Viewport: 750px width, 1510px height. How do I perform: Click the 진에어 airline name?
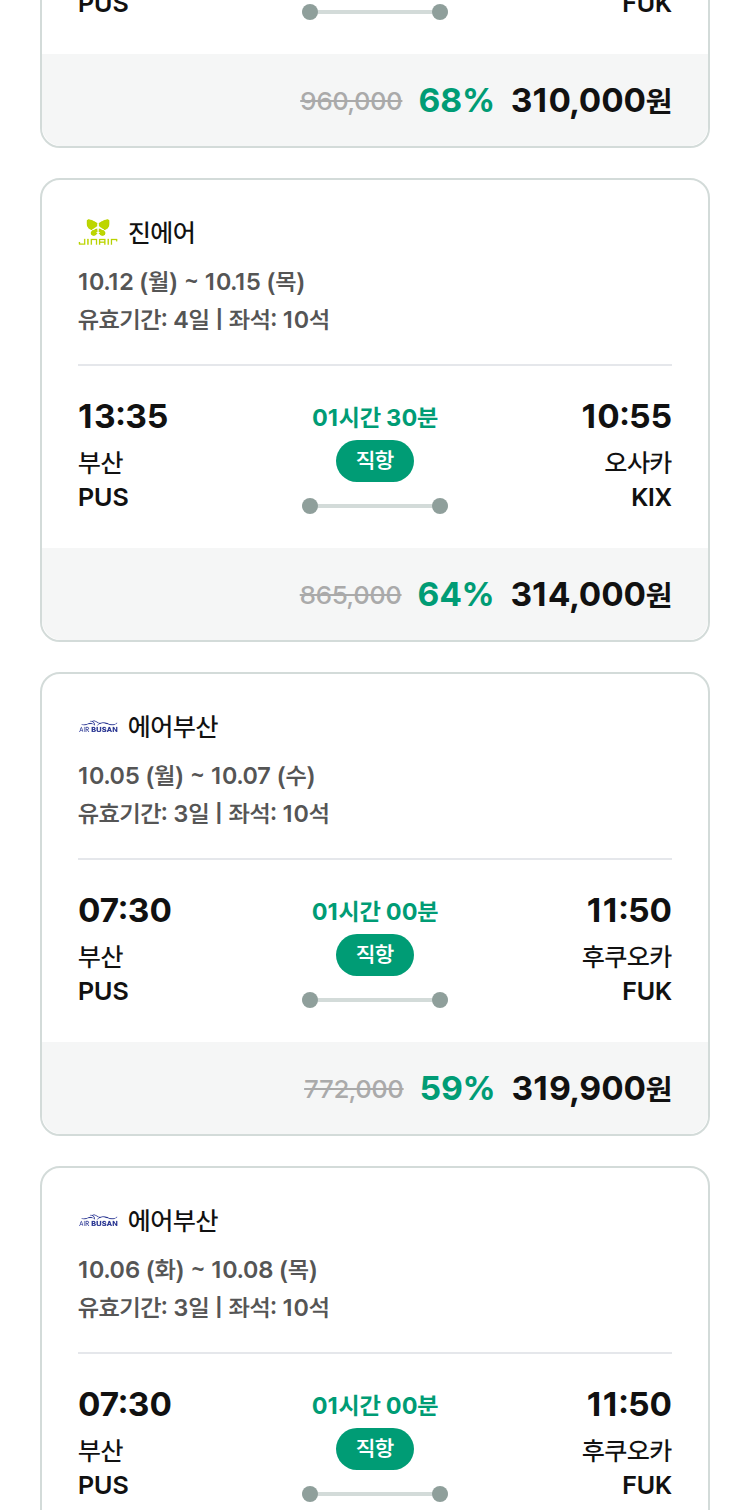162,233
